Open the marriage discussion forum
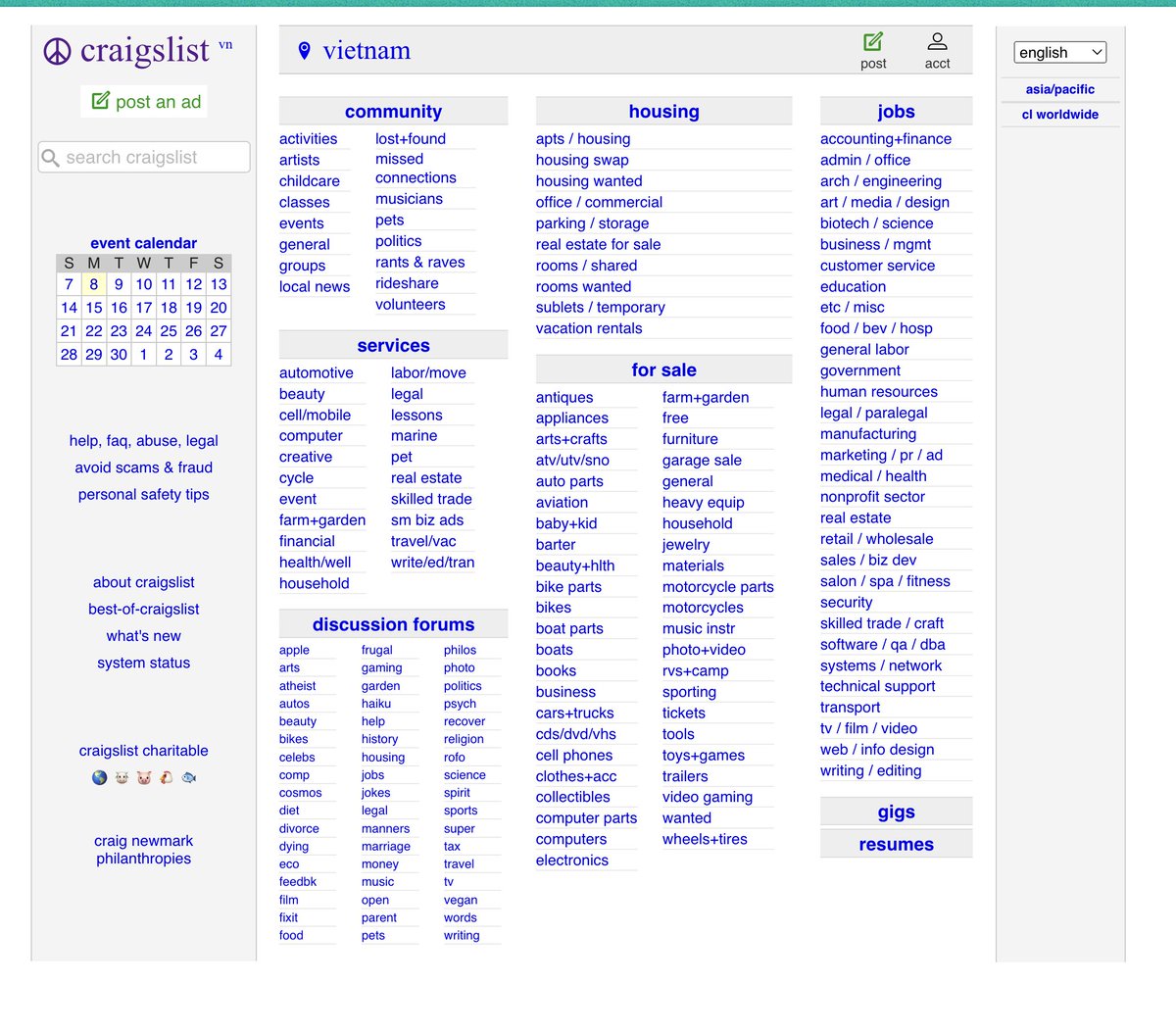 (x=386, y=847)
